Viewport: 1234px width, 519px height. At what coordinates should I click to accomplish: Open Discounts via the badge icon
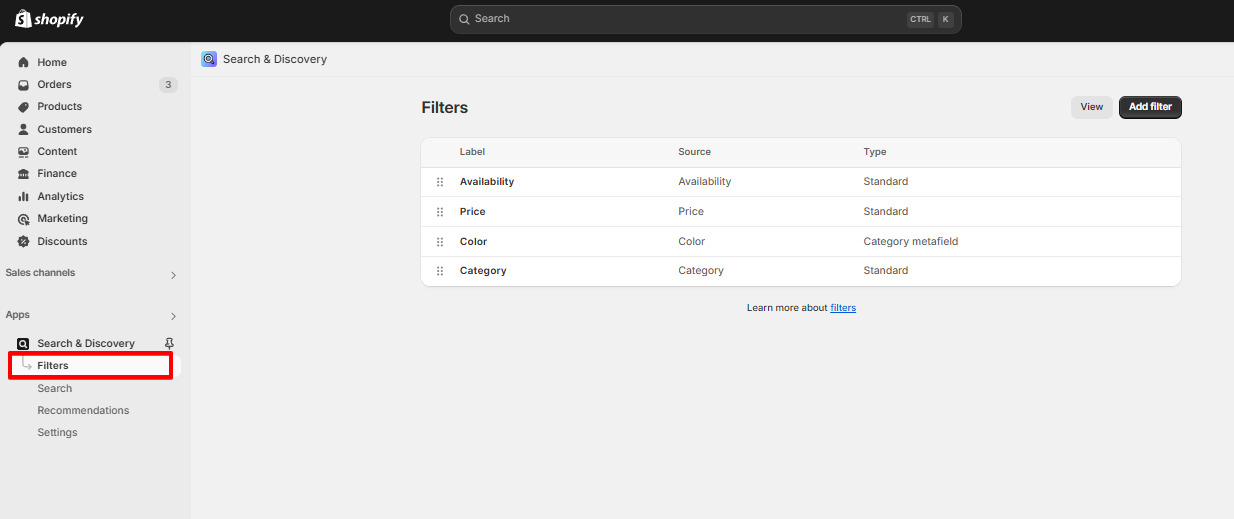coord(23,241)
